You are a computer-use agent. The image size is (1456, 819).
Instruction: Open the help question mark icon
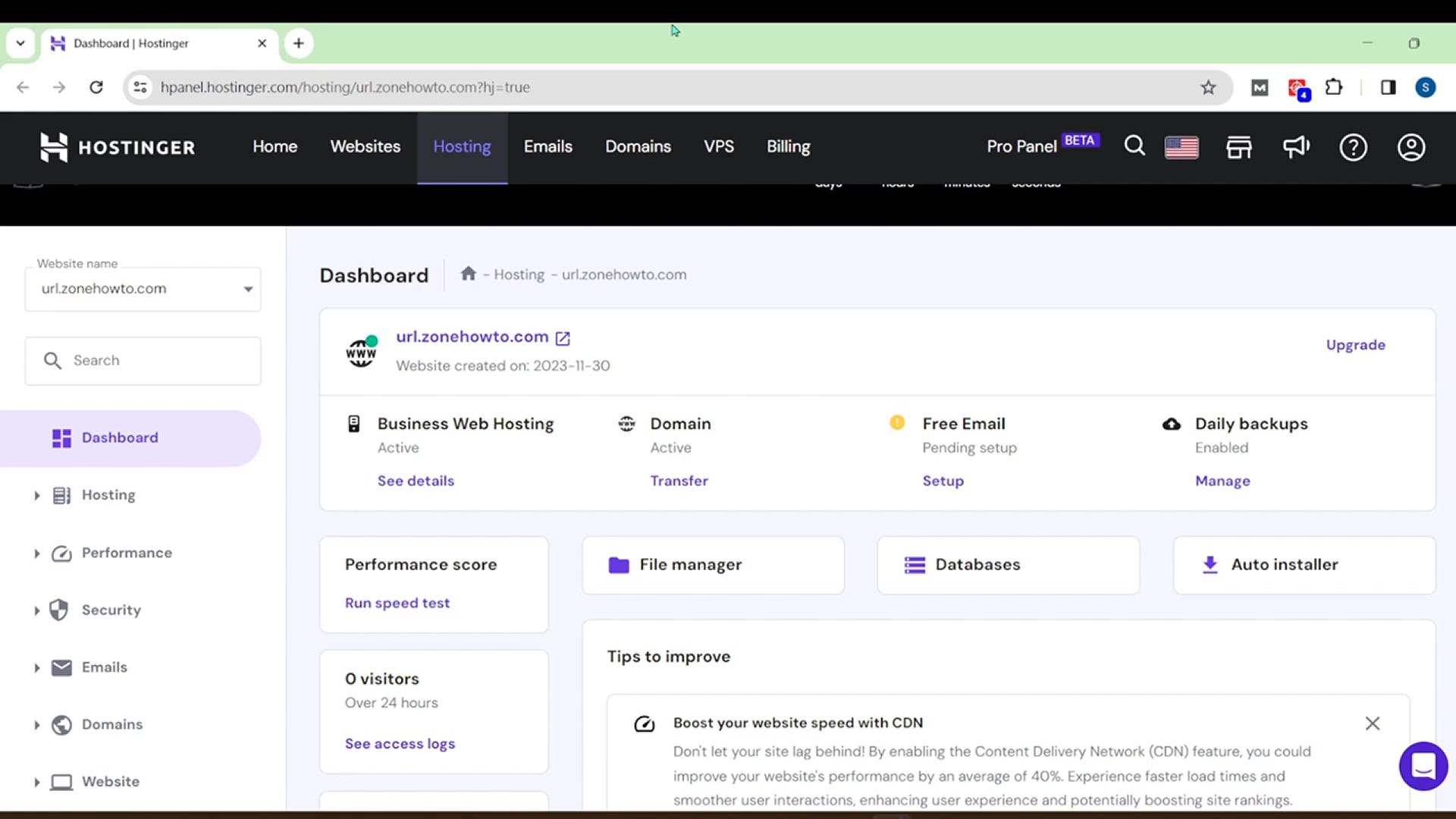[1353, 147]
